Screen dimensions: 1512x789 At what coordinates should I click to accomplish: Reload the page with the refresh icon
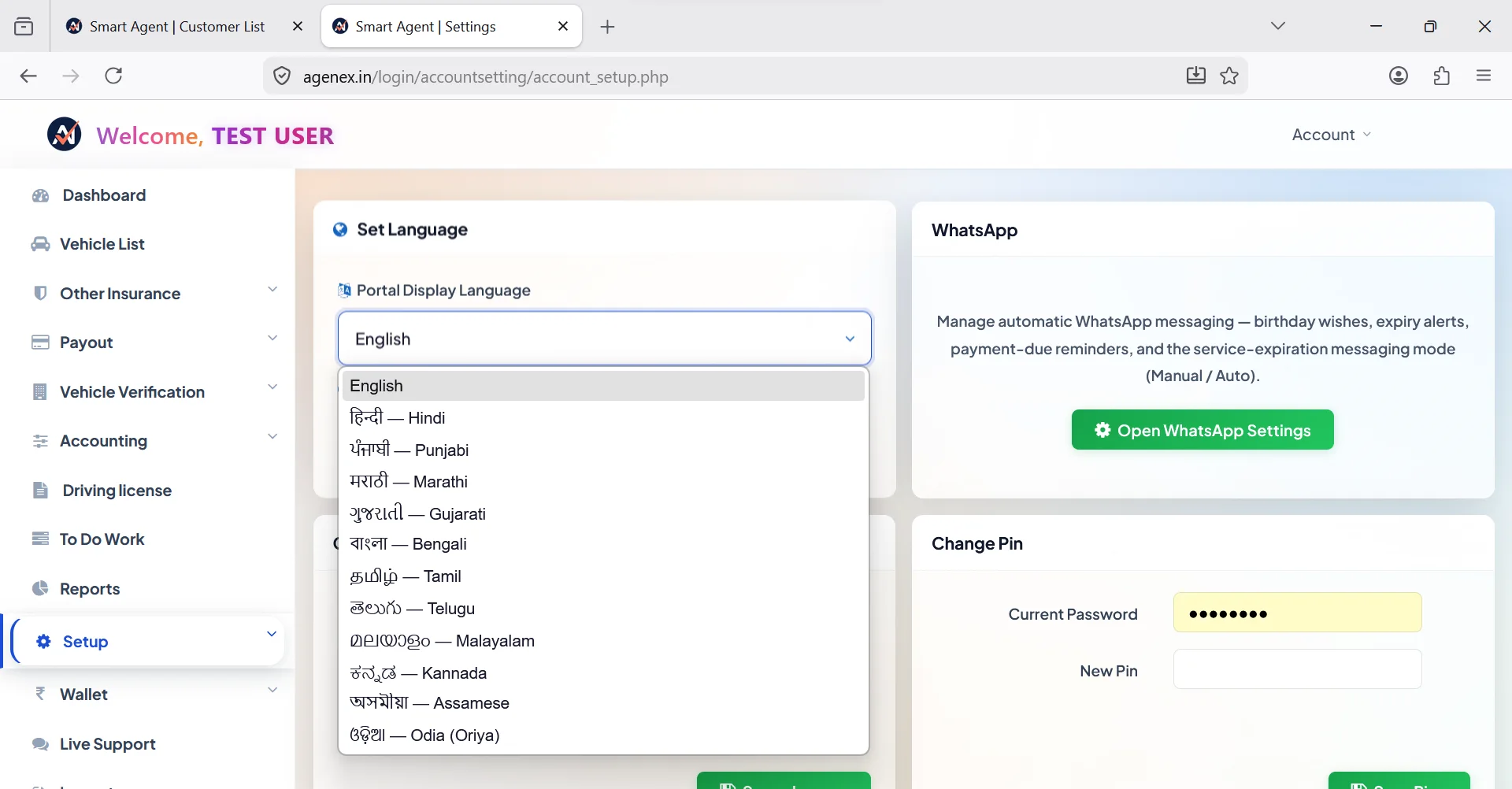tap(114, 76)
